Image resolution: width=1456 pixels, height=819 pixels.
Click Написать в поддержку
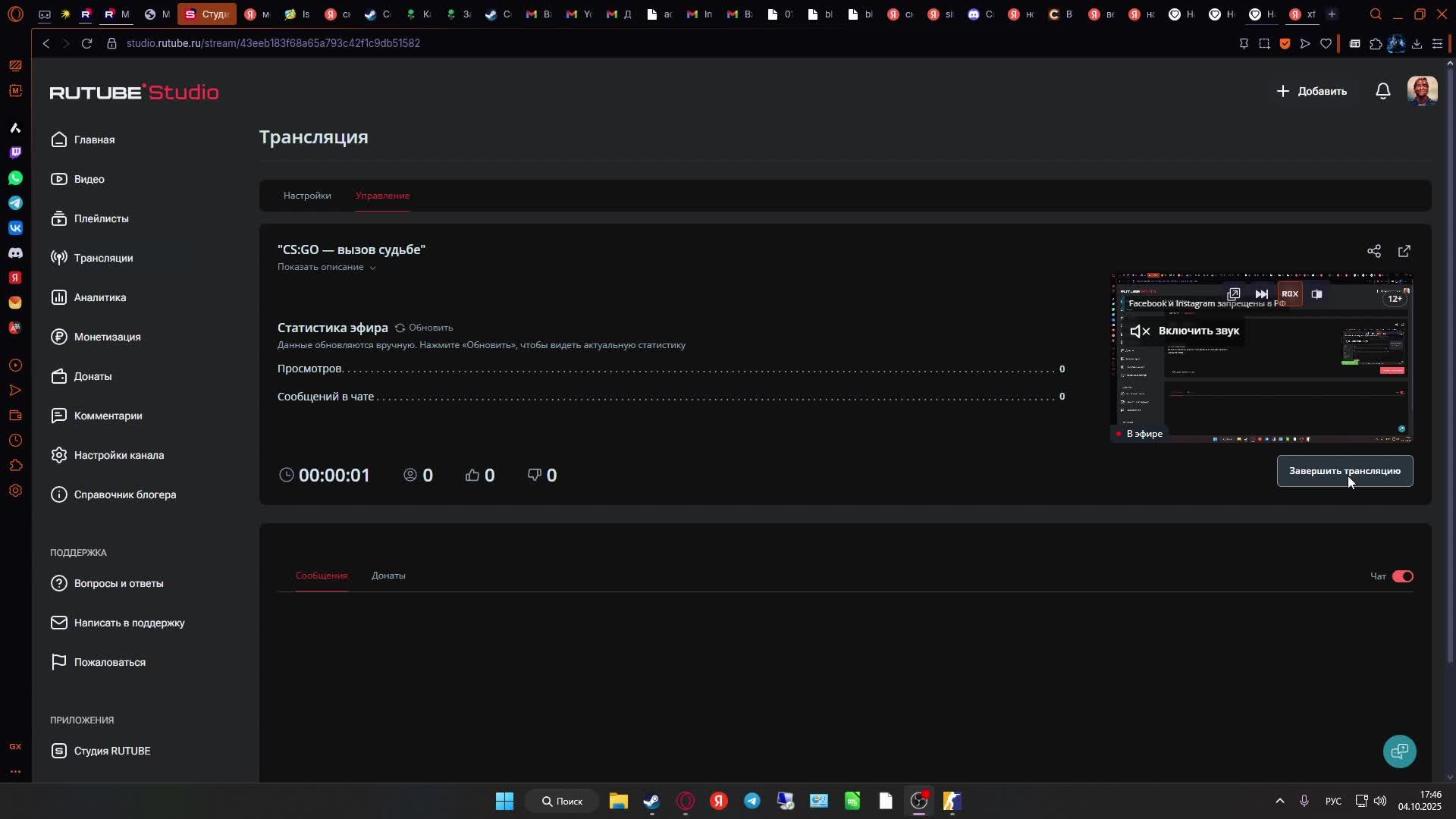click(x=118, y=623)
